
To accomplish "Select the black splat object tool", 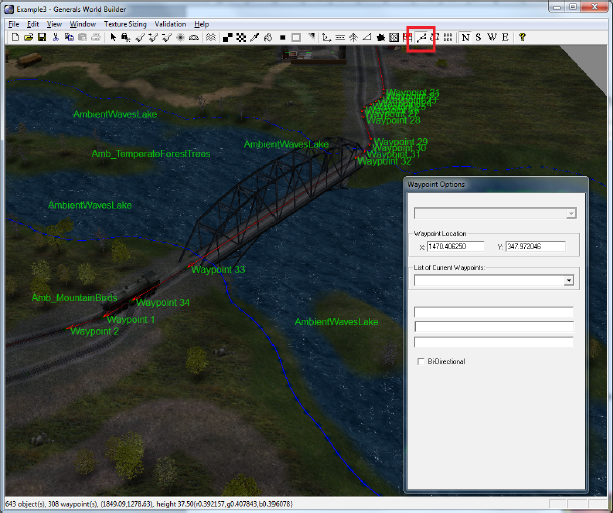I will click(x=380, y=37).
